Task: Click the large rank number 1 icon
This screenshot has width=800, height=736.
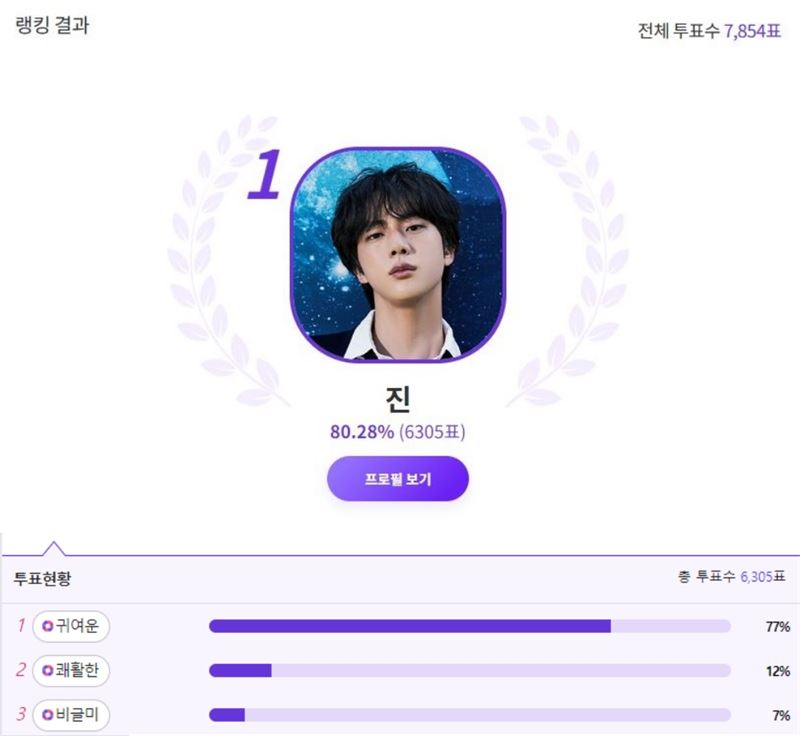Action: (x=265, y=174)
